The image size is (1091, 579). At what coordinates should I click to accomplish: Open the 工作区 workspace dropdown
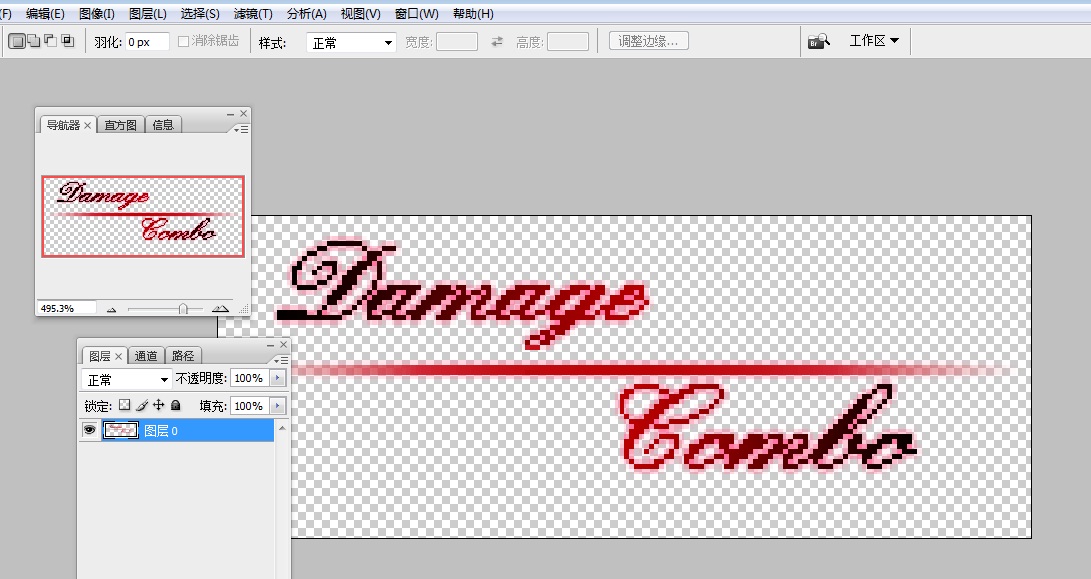(x=875, y=41)
